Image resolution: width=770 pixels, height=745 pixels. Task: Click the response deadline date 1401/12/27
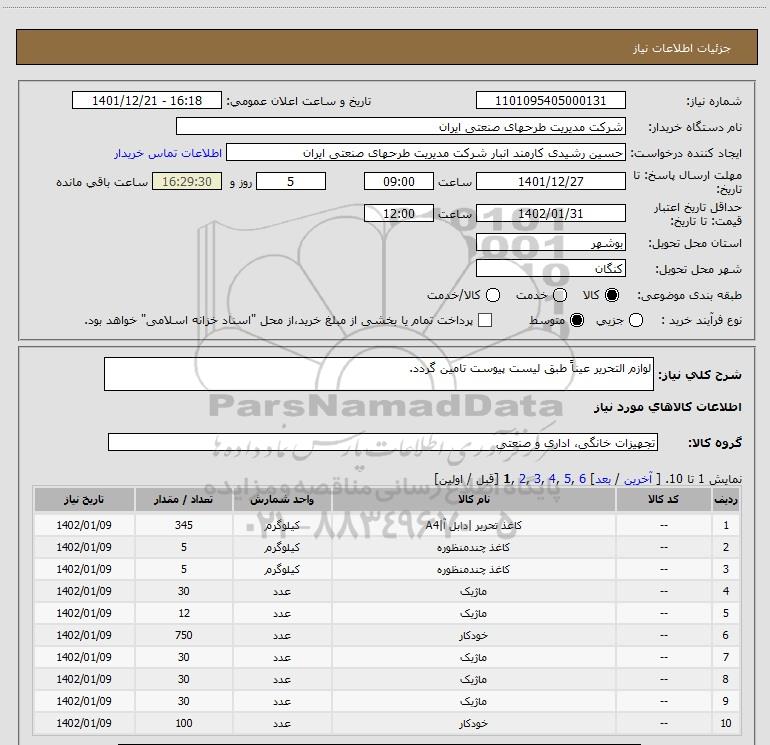point(550,181)
